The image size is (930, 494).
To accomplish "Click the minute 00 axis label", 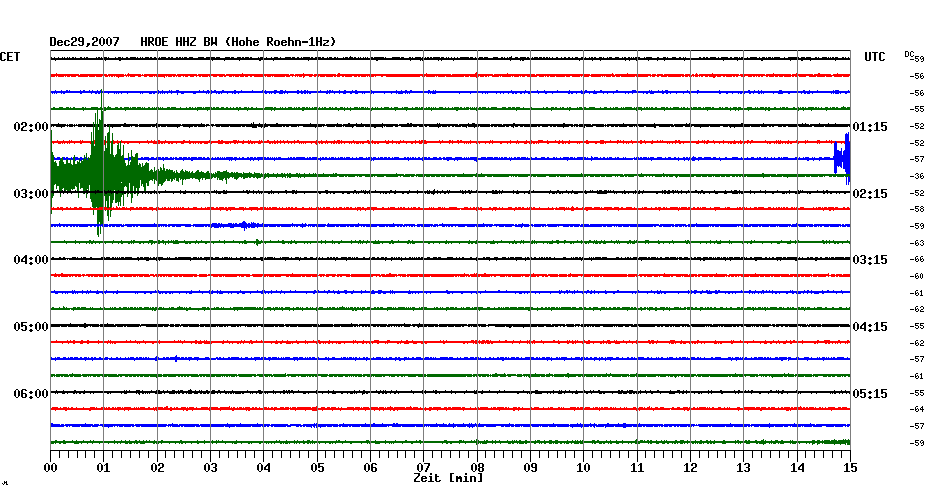I will [50, 467].
